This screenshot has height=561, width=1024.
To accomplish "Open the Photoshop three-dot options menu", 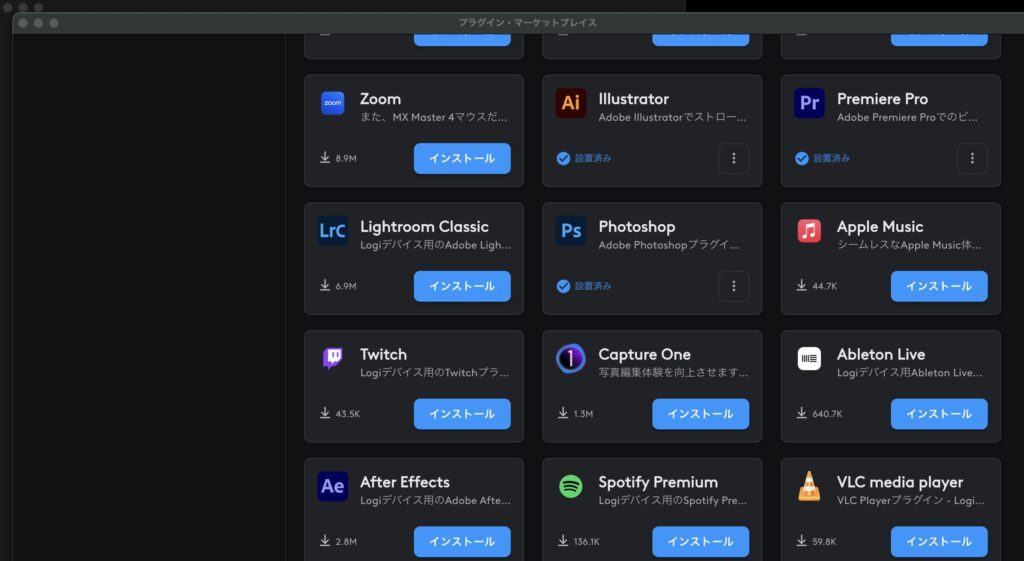I will coord(733,286).
